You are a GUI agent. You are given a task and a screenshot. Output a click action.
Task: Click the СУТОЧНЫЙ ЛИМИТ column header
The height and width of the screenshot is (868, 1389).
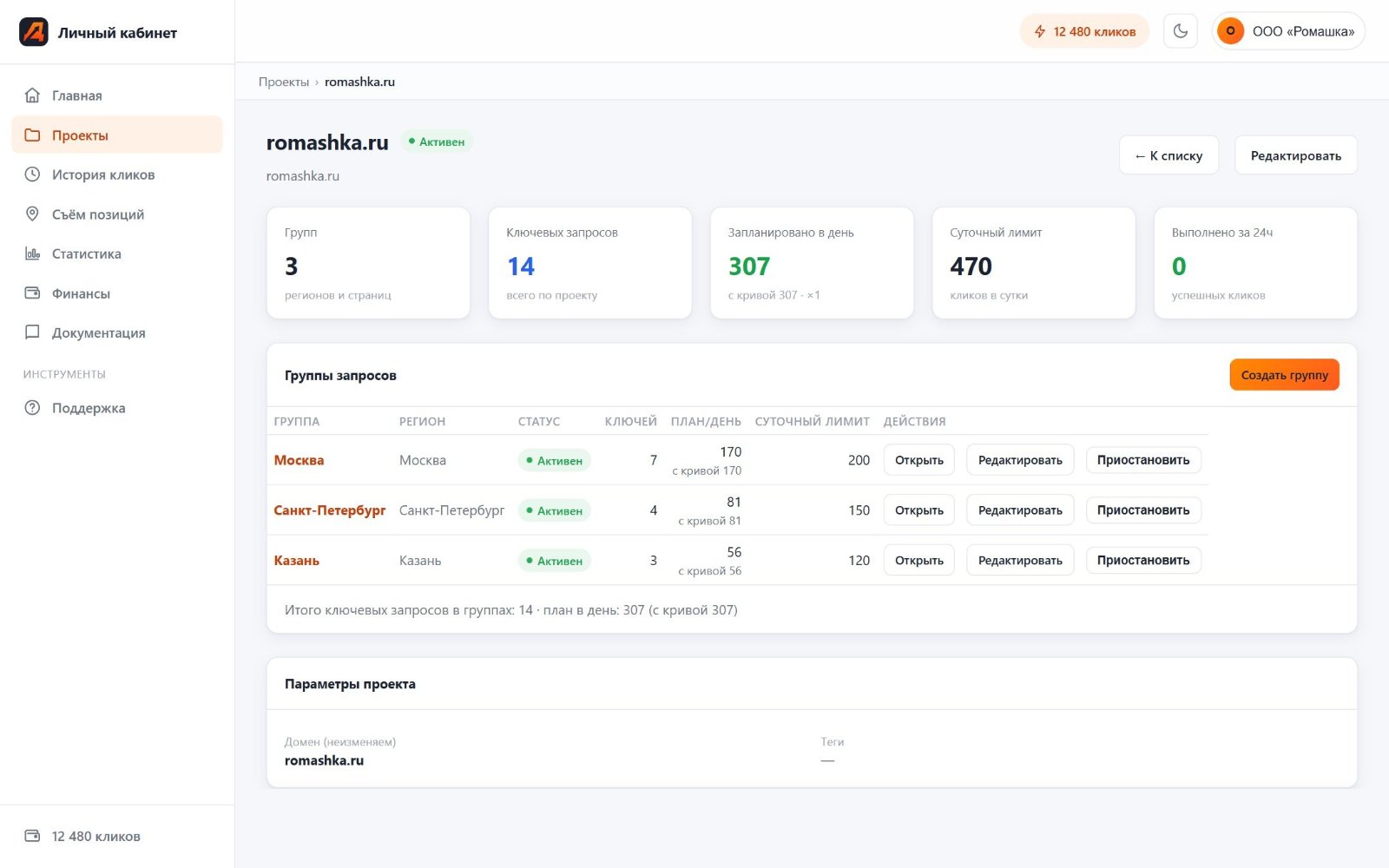point(812,421)
